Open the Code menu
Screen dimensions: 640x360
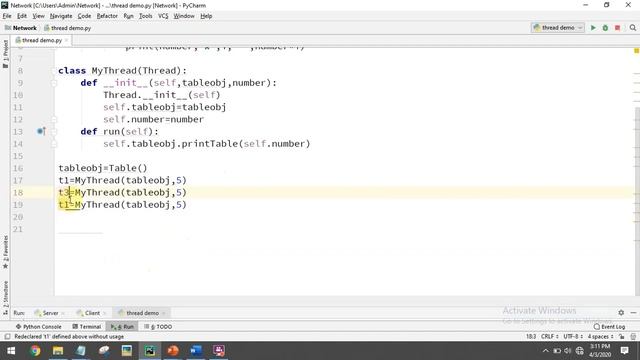[84, 16]
